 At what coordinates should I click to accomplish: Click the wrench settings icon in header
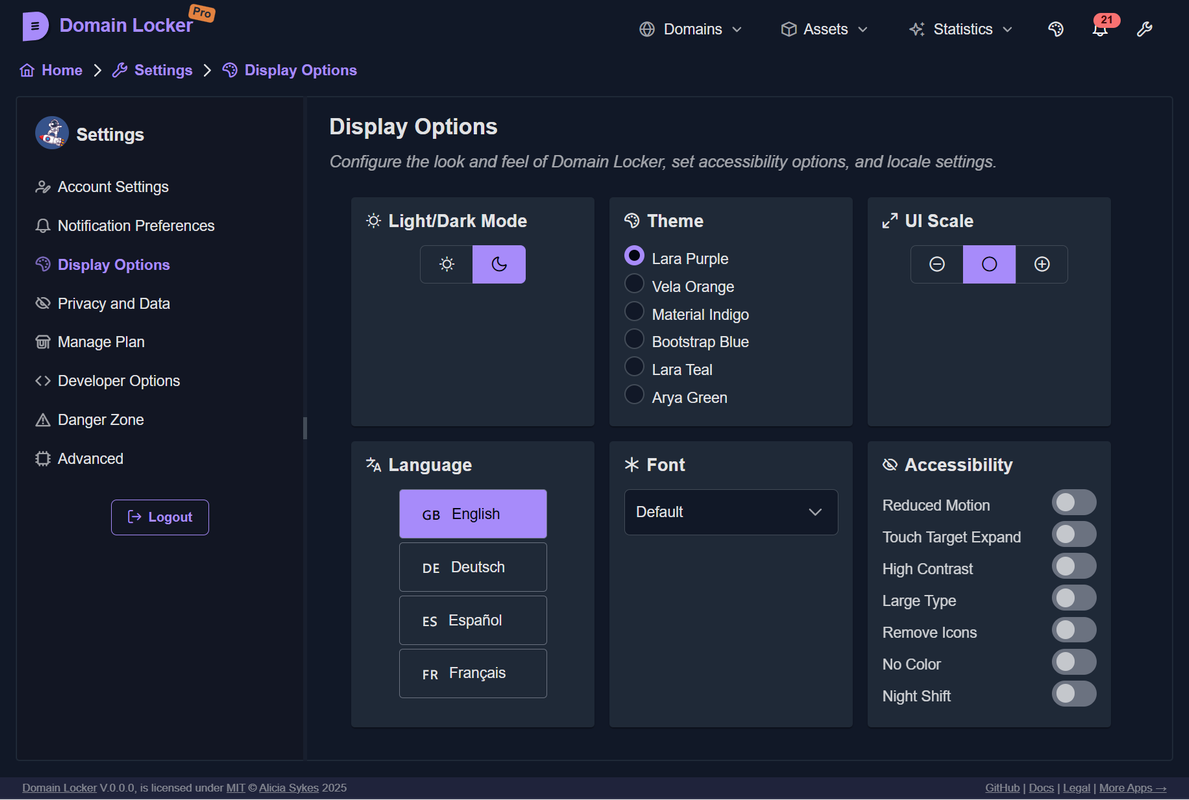(x=1144, y=29)
